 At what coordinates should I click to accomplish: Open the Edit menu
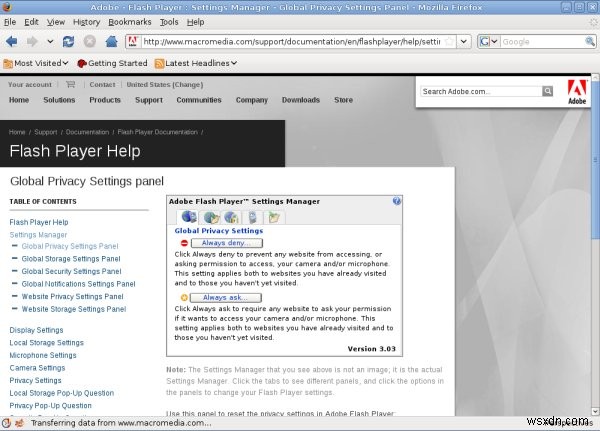(x=31, y=22)
